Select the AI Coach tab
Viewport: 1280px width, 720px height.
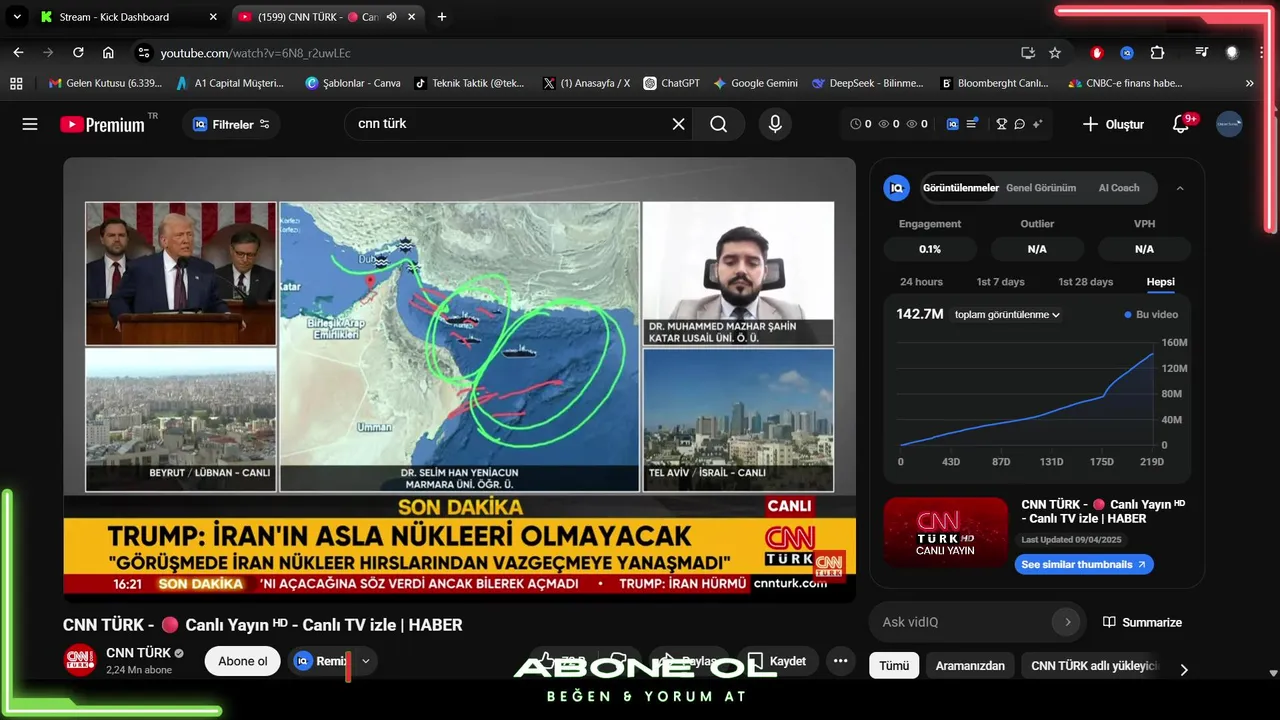tap(1119, 188)
